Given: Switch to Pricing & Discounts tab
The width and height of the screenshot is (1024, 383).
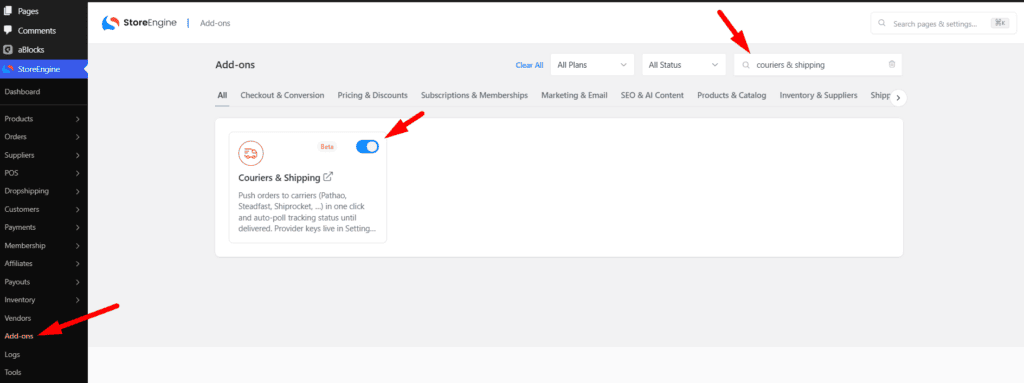Looking at the screenshot, I should coord(372,95).
